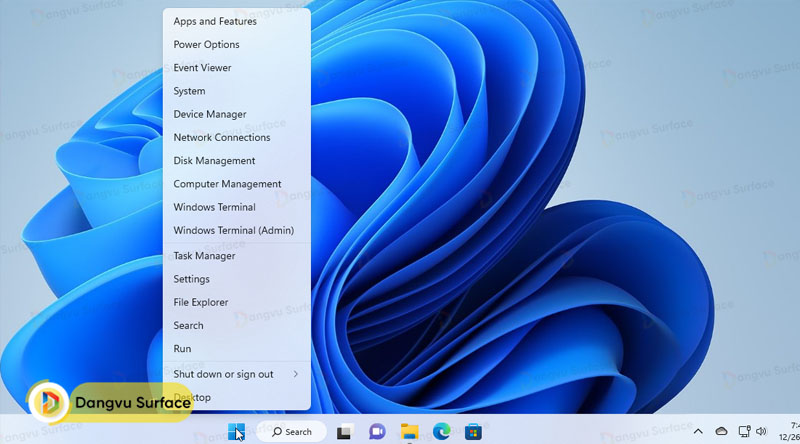Select Power Options in the context menu

(x=237, y=44)
